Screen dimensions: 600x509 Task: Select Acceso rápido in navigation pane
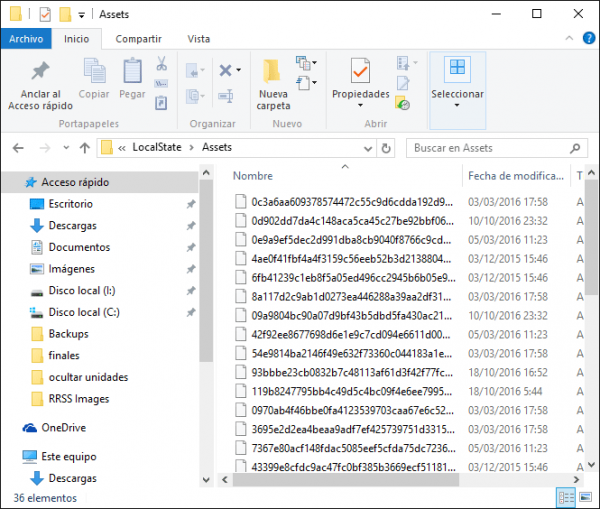click(100, 182)
